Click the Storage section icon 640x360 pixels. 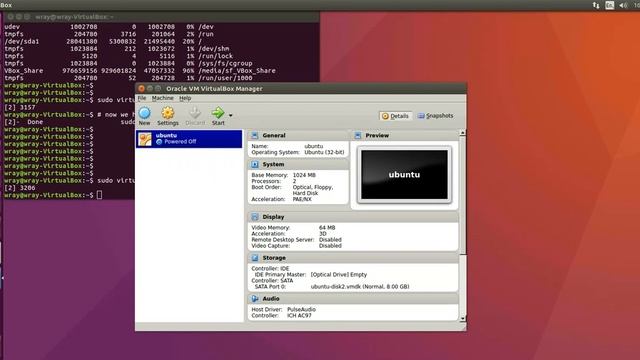tap(255, 258)
